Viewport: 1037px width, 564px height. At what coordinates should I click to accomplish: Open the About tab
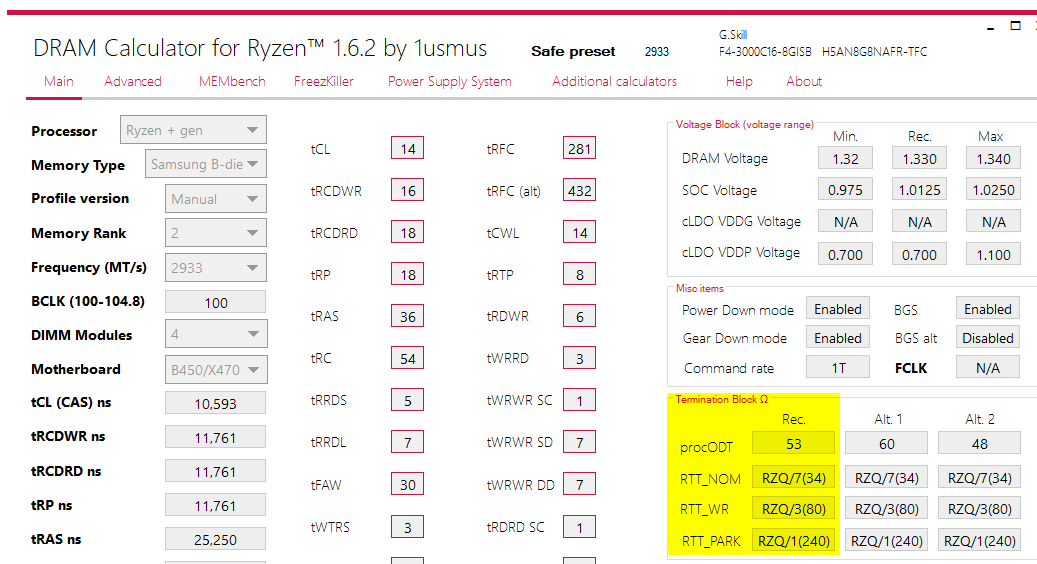(804, 81)
